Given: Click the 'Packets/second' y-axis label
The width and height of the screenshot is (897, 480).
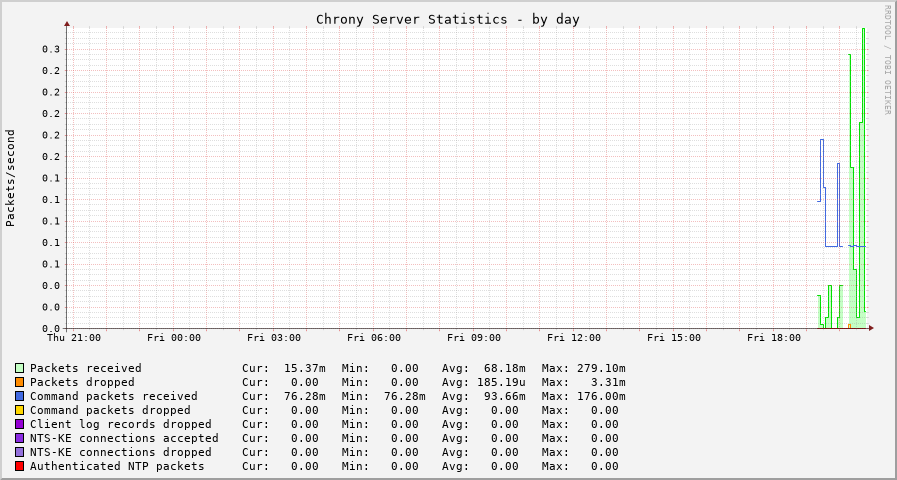Looking at the screenshot, I should pos(10,178).
